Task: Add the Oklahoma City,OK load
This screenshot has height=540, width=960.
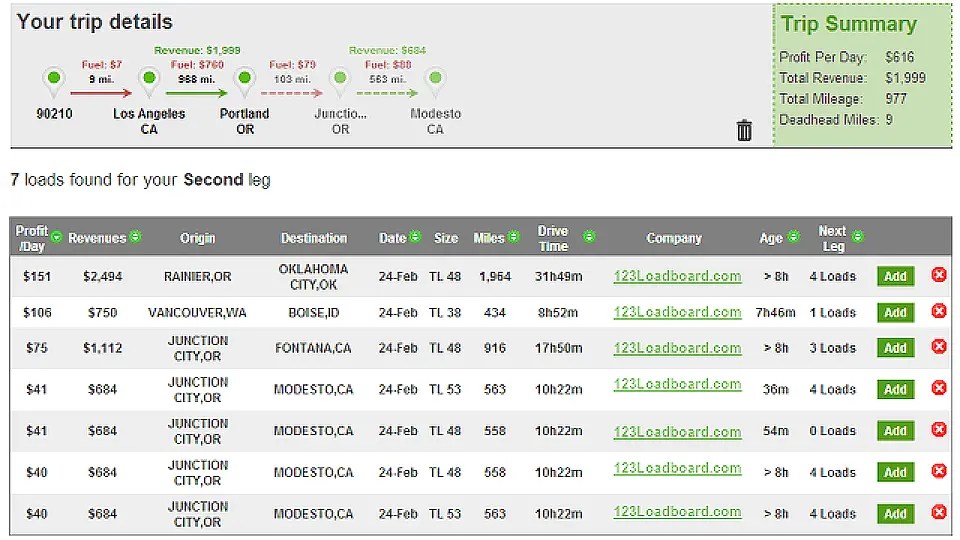Action: [895, 276]
